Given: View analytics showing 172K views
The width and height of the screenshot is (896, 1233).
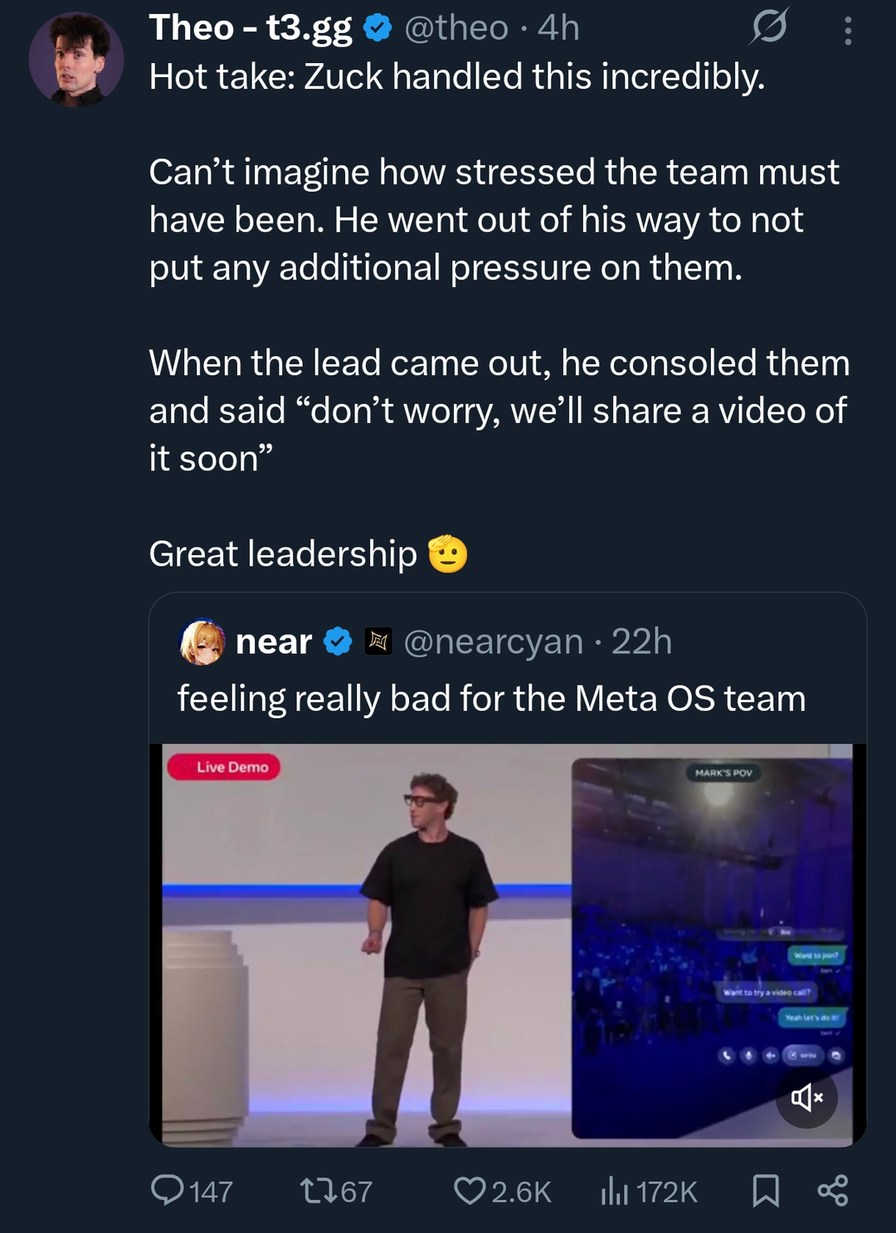Looking at the screenshot, I should point(612,1189).
